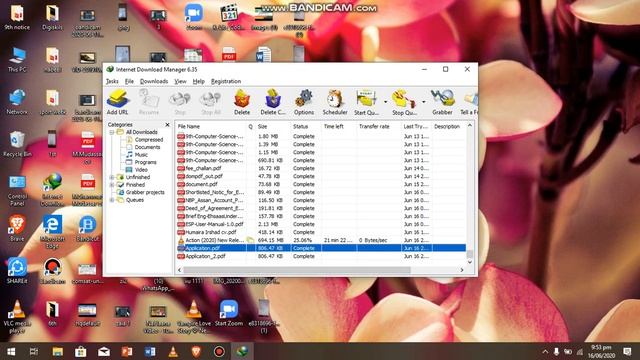640x360 pixels.
Task: Select the Compressed category
Action: [x=149, y=140]
